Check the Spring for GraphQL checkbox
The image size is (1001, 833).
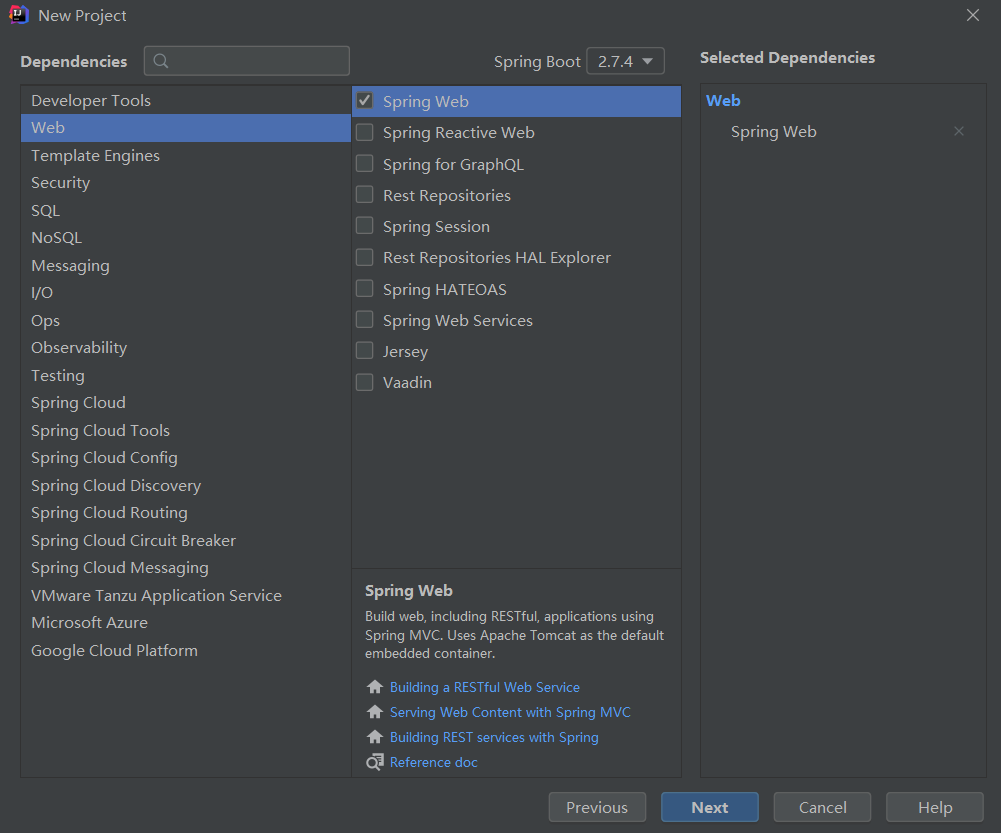(365, 163)
